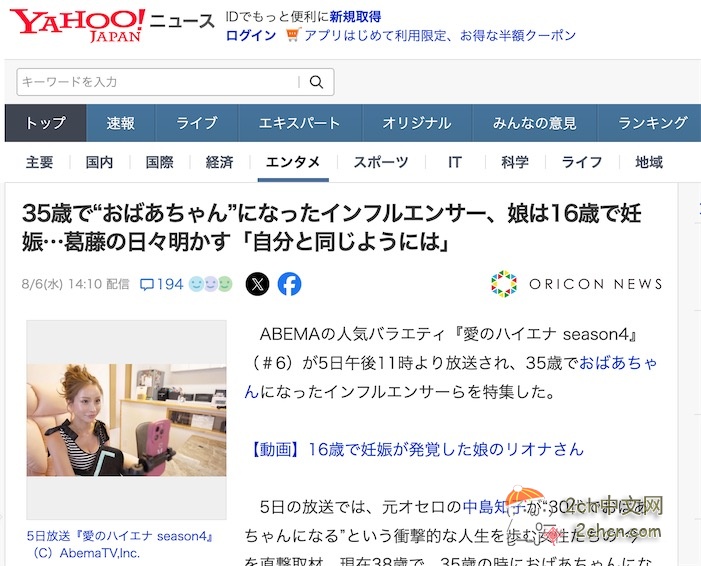The width and height of the screenshot is (701, 566).
Task: Open the ログイン link
Action: [251, 35]
